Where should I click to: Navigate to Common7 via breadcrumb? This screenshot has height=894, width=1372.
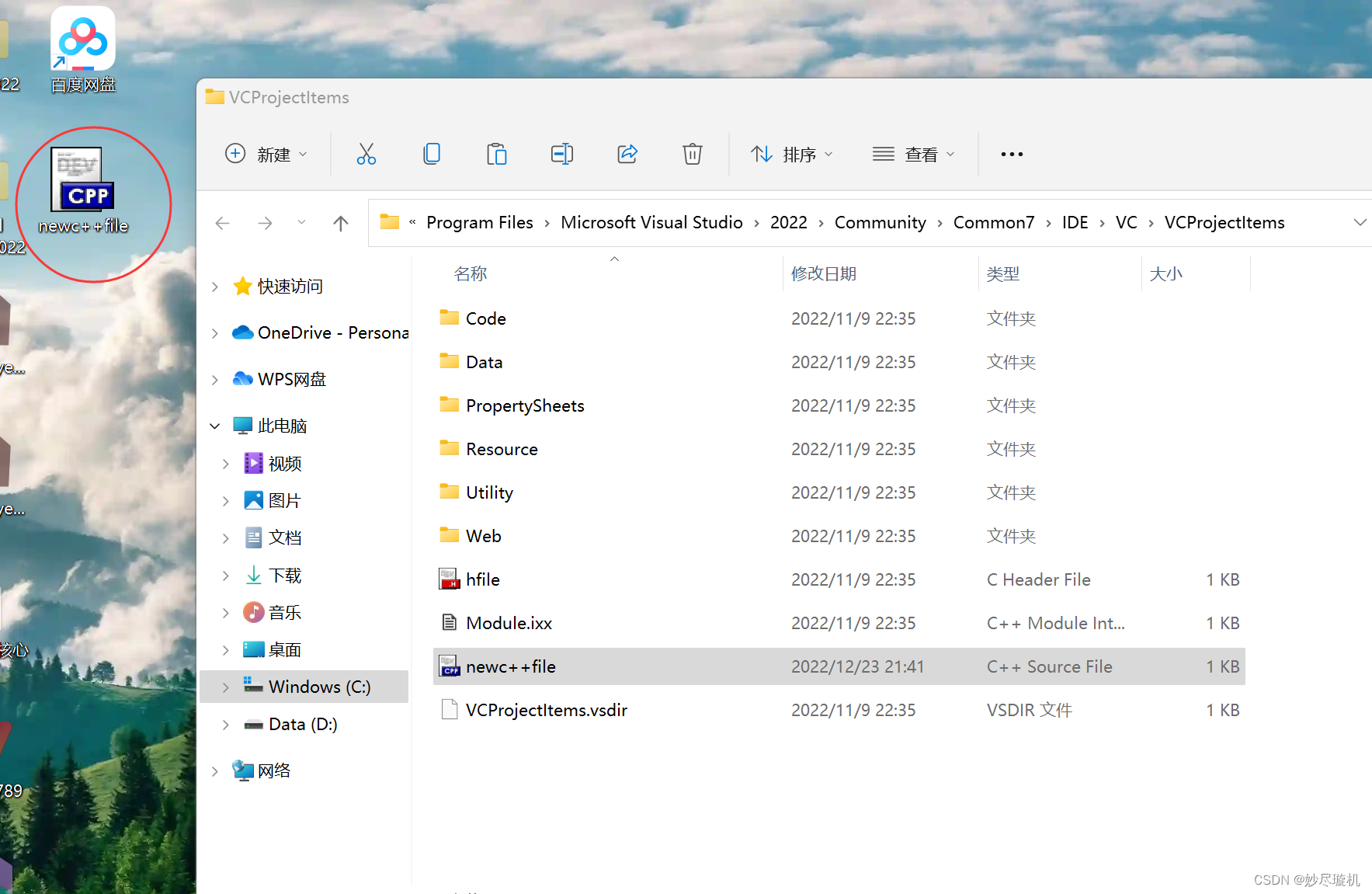tap(993, 223)
